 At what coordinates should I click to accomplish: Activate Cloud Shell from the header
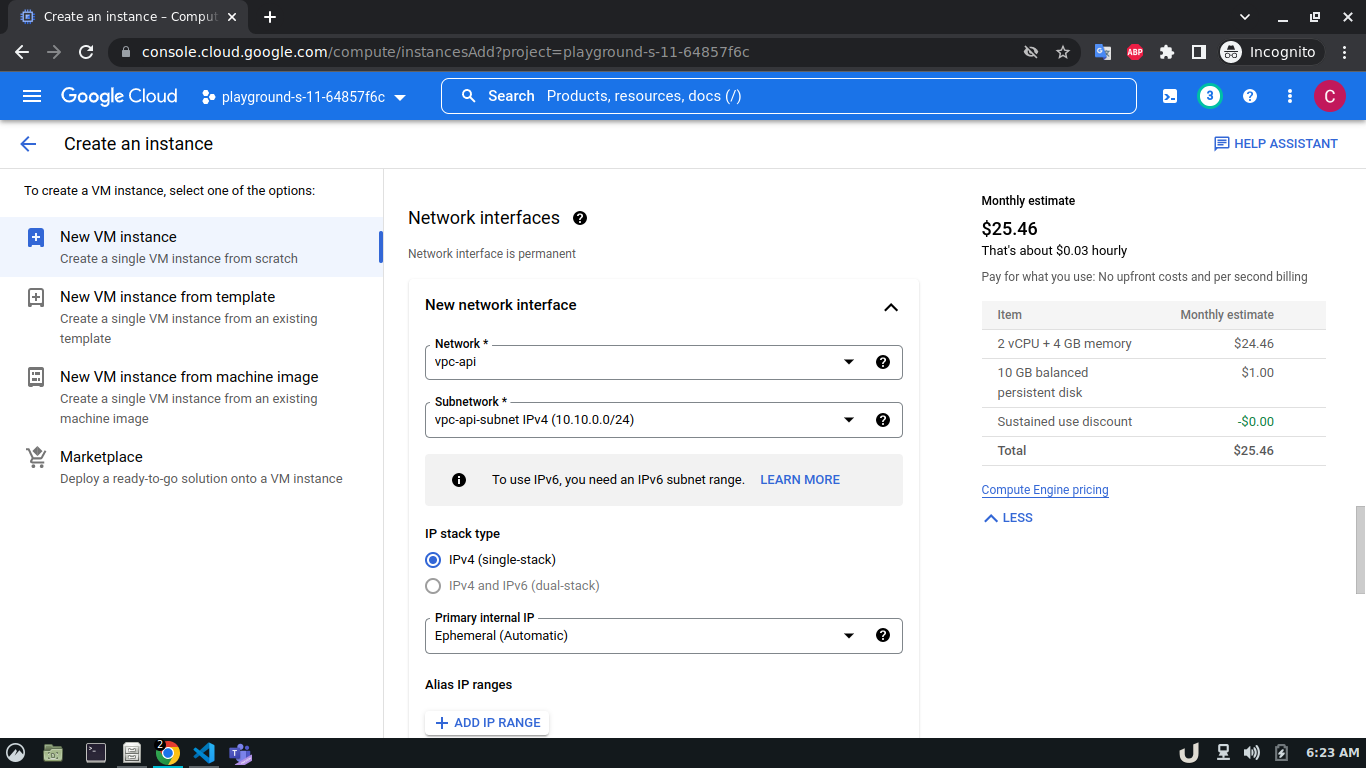pyautogui.click(x=1170, y=96)
